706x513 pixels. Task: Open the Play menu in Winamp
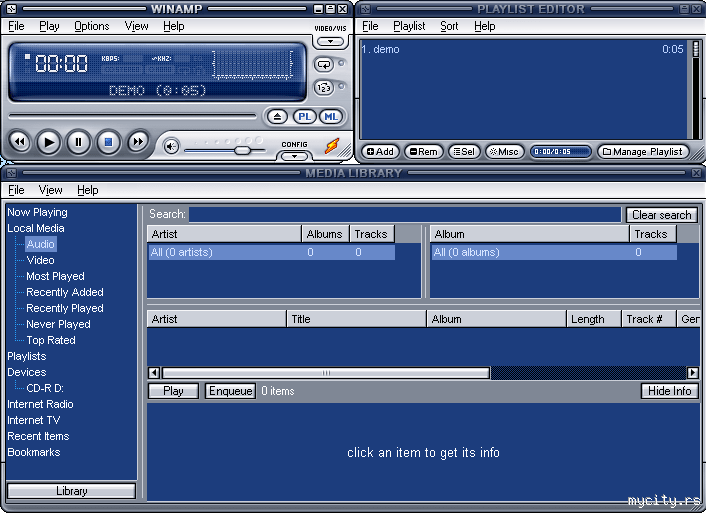49,26
